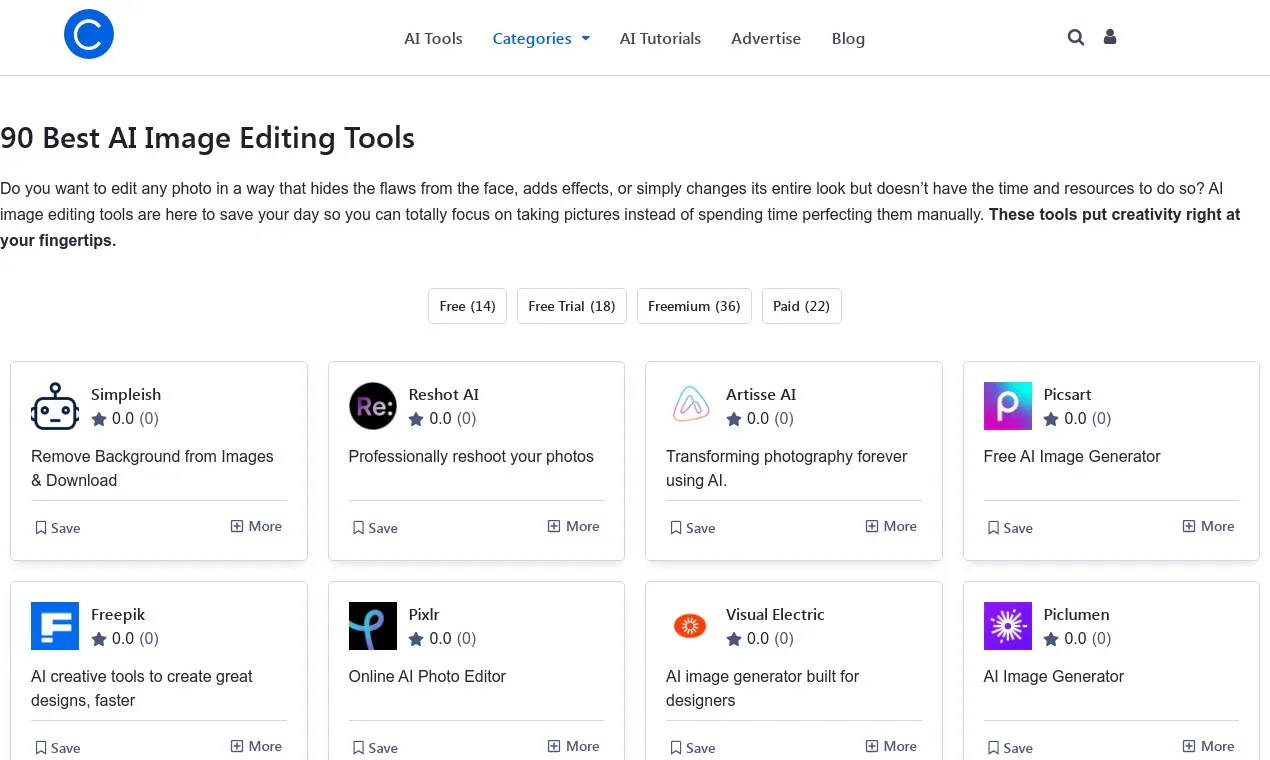Save Simpleish with the bookmark button
This screenshot has width=1270, height=760.
(57, 528)
